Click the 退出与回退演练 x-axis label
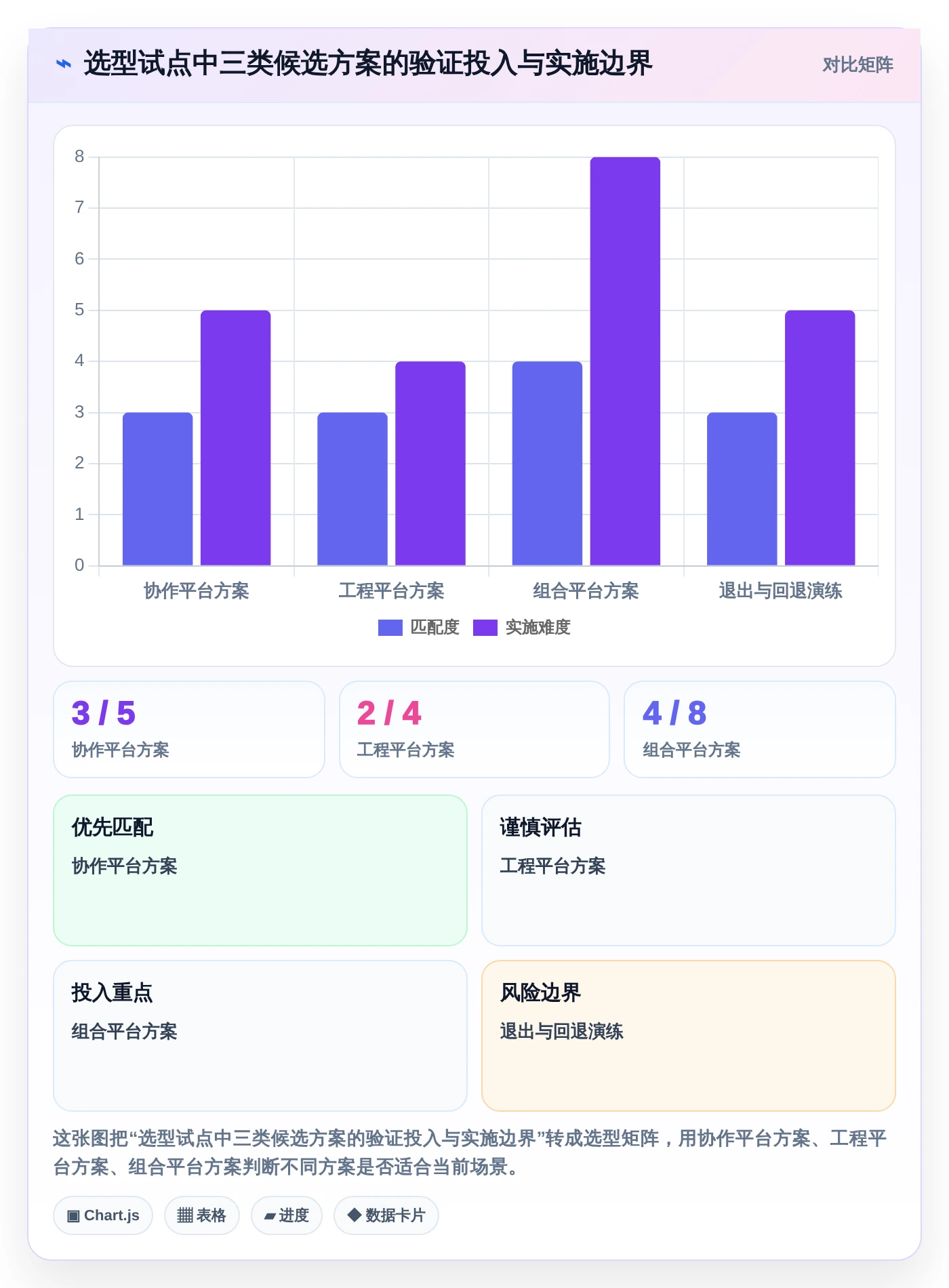Image resolution: width=949 pixels, height=1288 pixels. coord(781,591)
